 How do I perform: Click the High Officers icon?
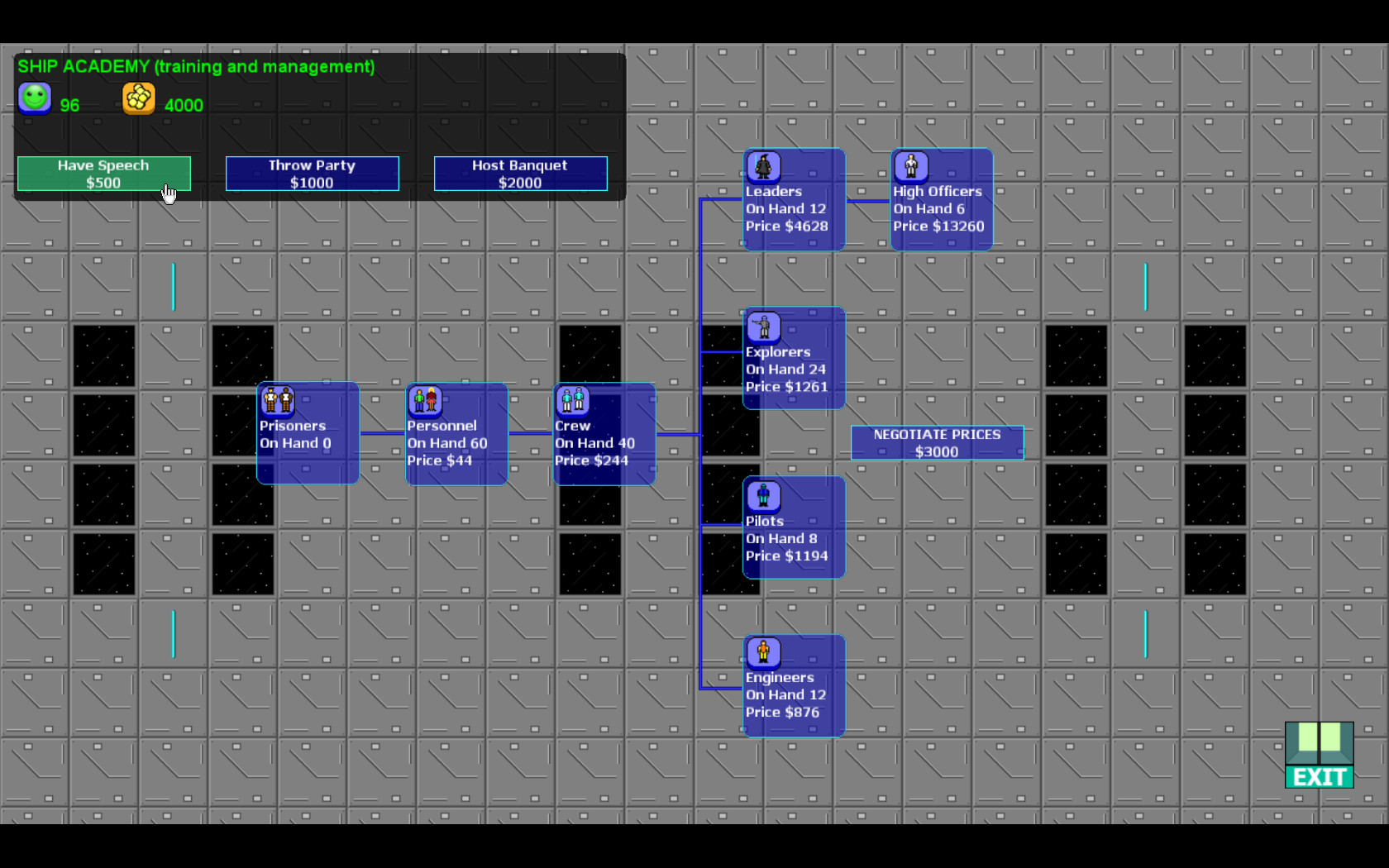(x=911, y=166)
